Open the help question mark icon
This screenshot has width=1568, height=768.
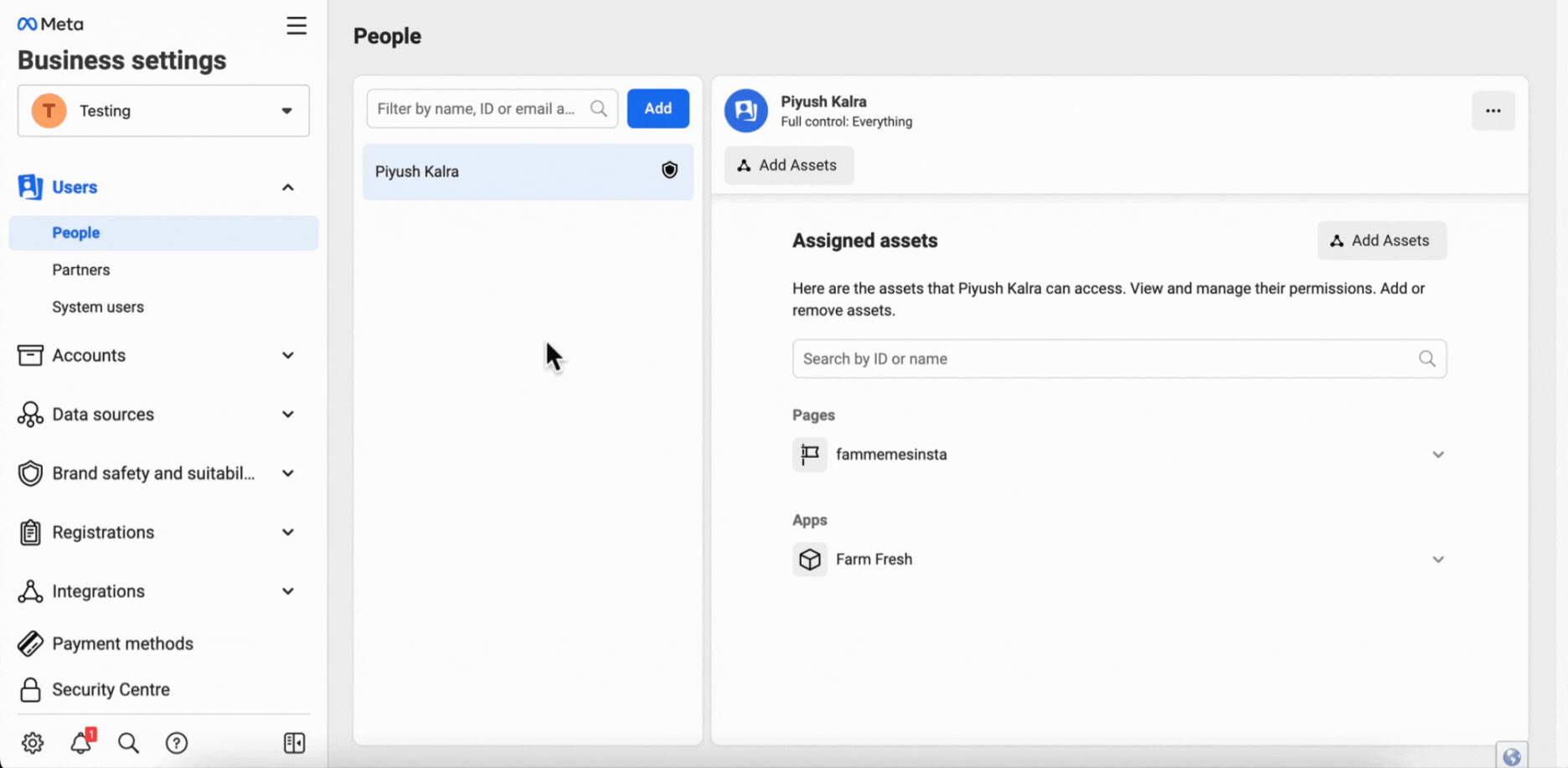(x=177, y=743)
